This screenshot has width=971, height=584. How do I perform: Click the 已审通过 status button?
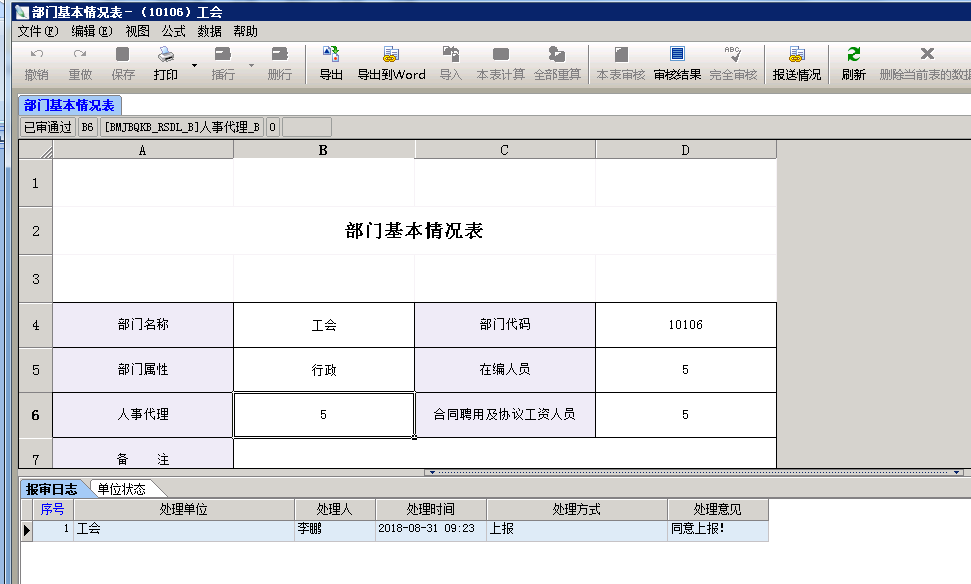tap(48, 126)
